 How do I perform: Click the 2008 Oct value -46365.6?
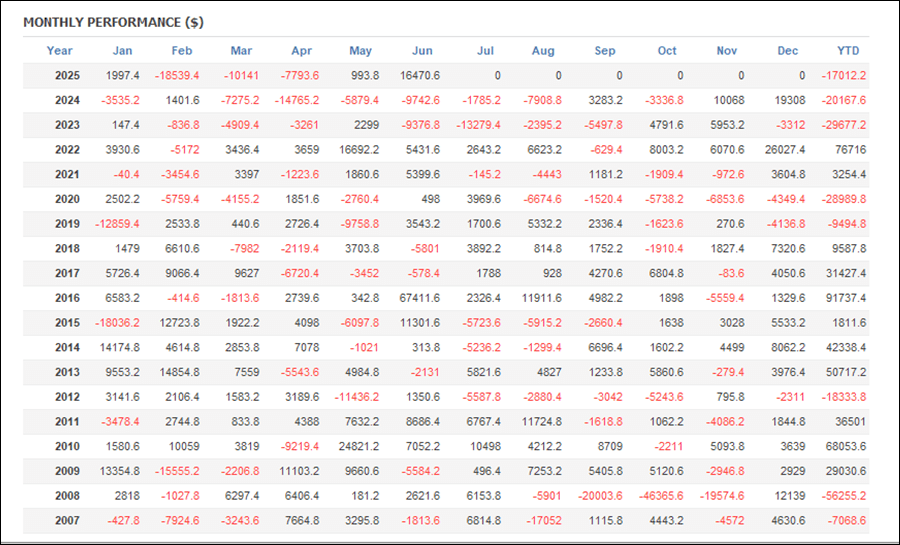tap(661, 495)
